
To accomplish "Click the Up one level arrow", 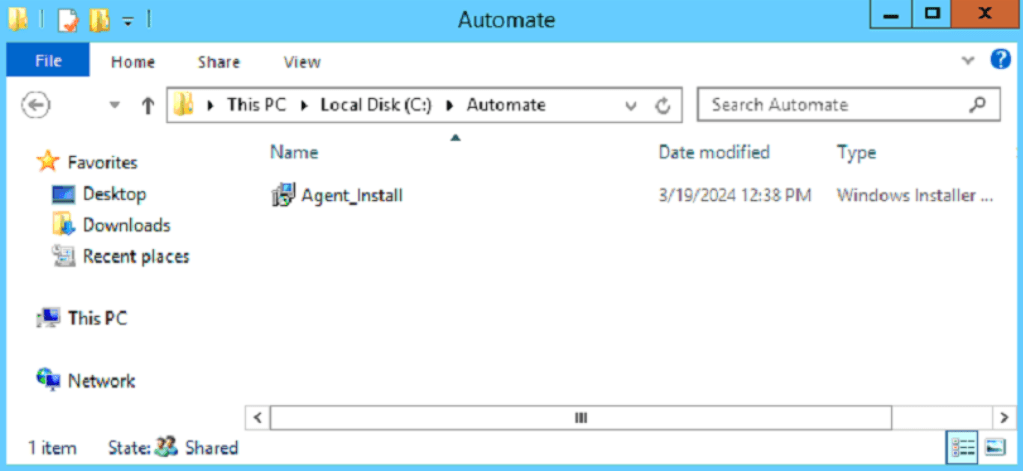I will 147,105.
